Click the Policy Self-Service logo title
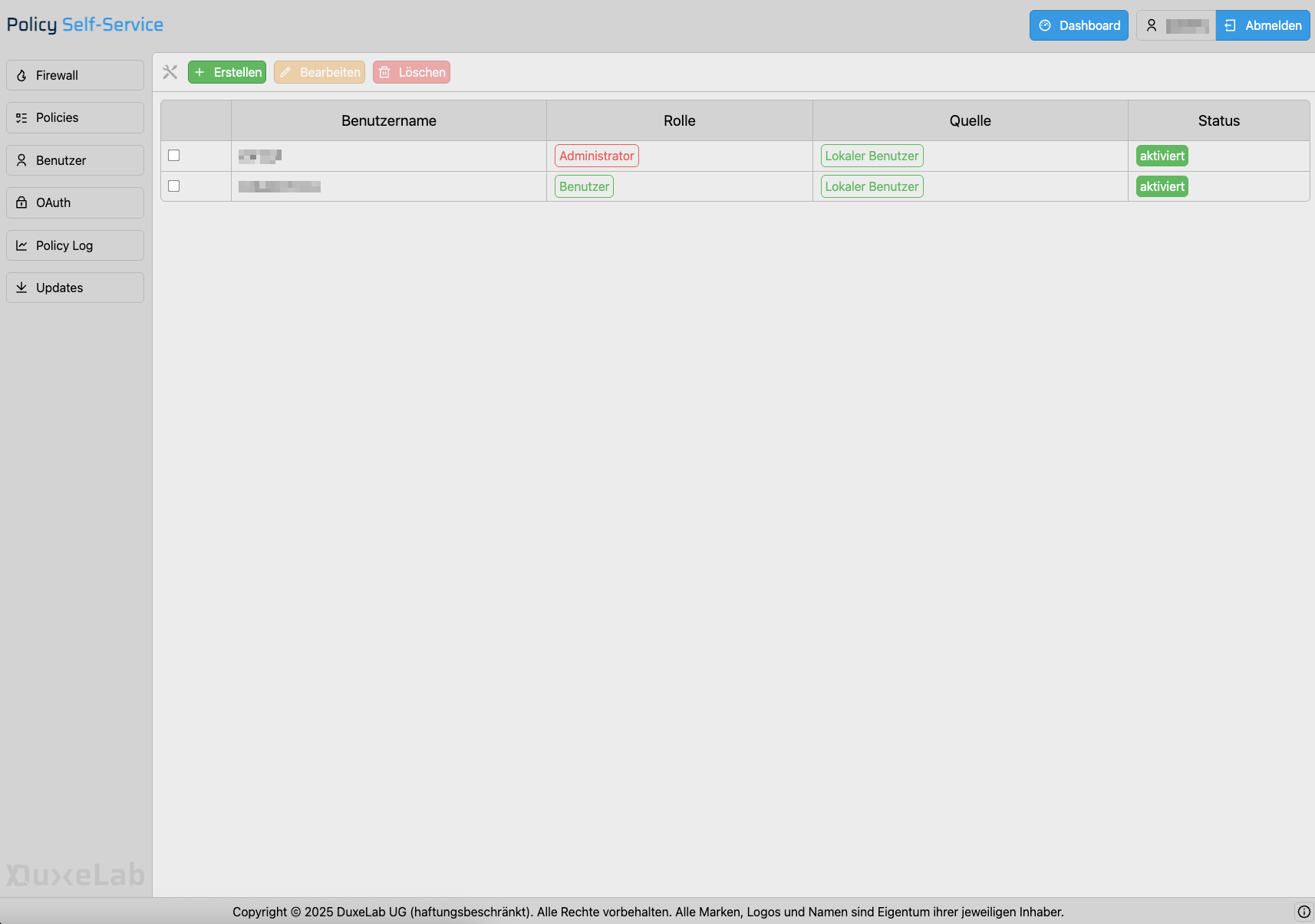 pos(85,25)
